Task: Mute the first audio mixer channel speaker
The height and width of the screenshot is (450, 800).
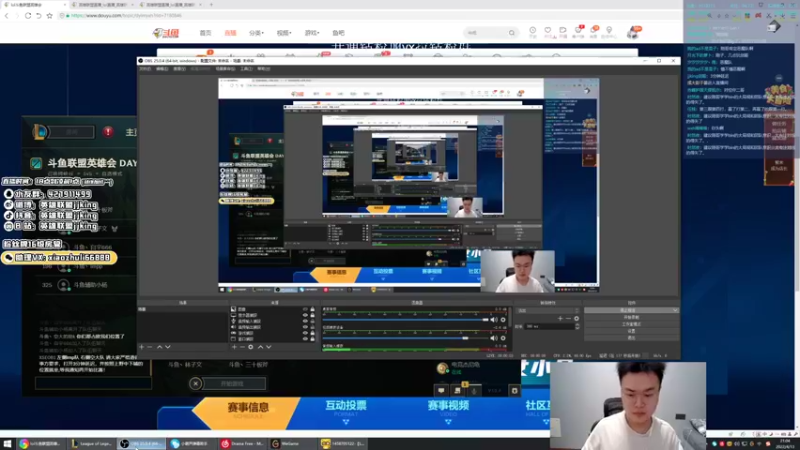Action: (493, 320)
